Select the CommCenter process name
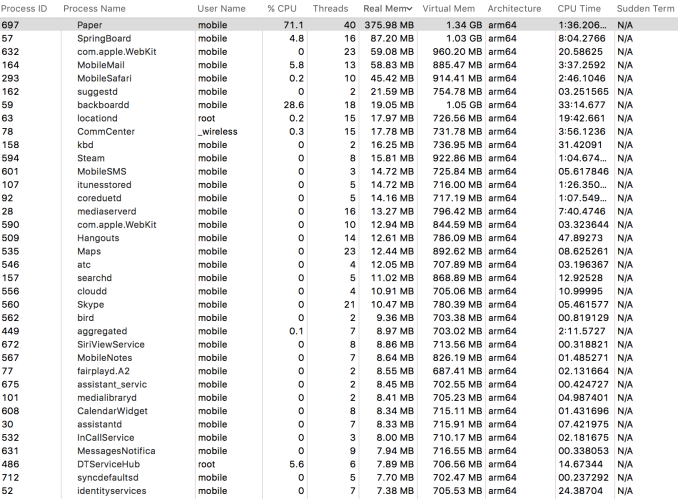The width and height of the screenshot is (678, 499). [106, 132]
